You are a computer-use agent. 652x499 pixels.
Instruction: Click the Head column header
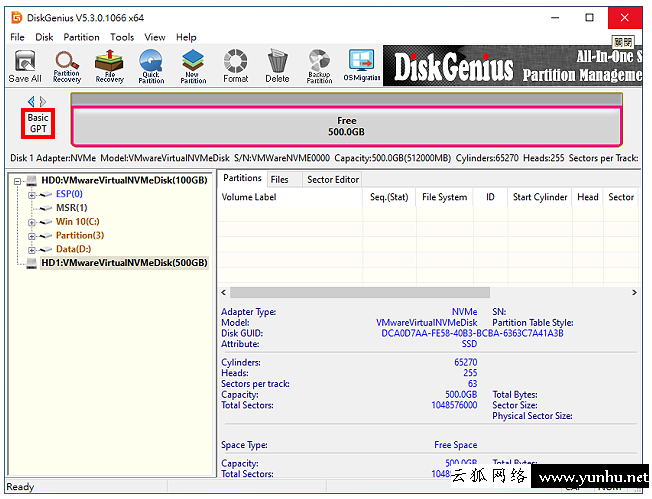coord(588,197)
